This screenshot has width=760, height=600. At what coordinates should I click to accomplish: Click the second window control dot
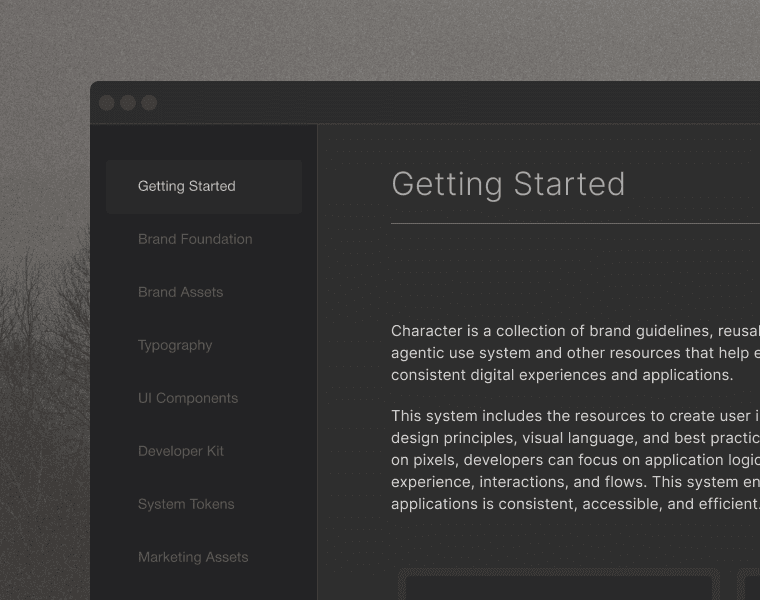(x=128, y=103)
